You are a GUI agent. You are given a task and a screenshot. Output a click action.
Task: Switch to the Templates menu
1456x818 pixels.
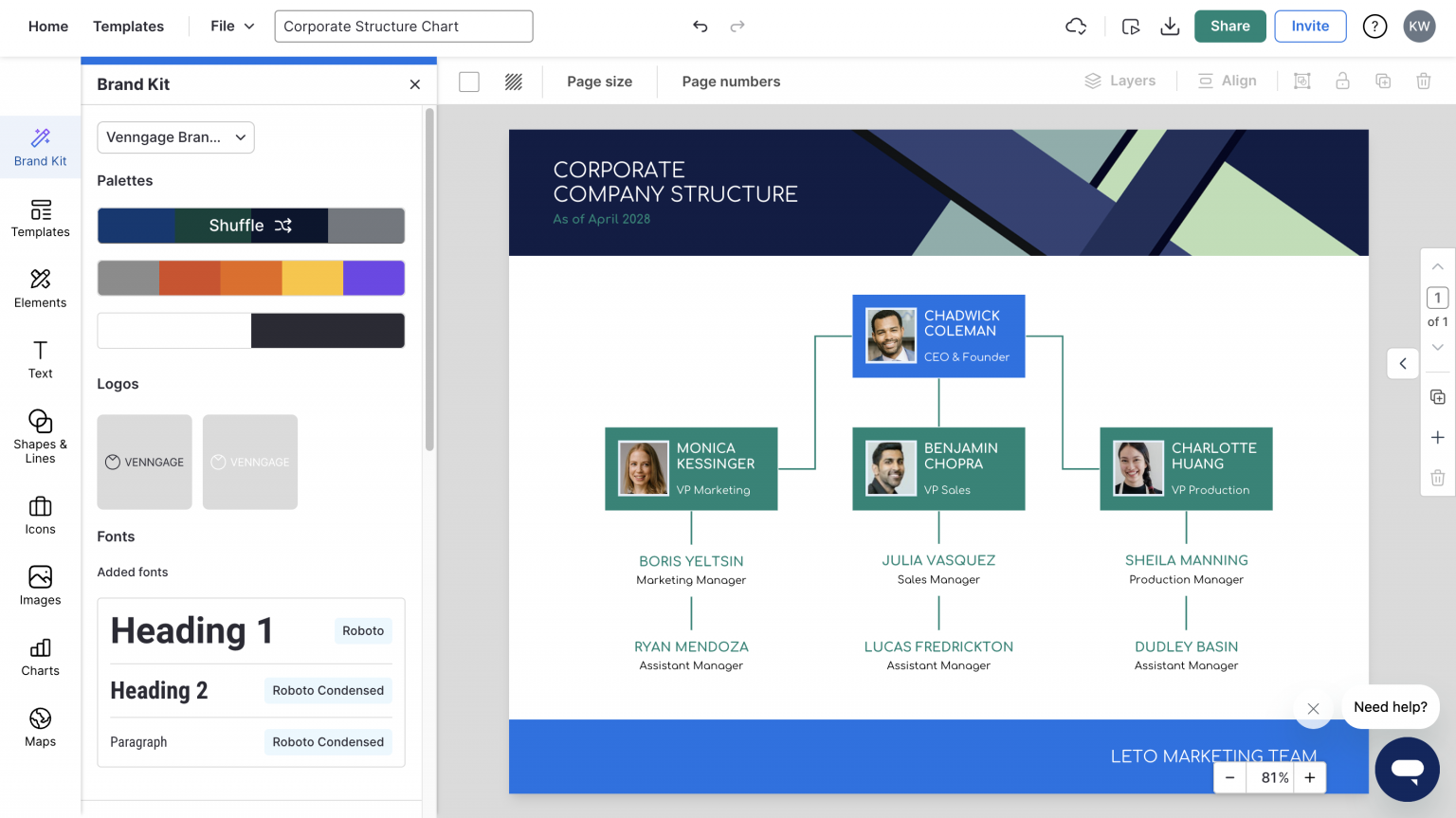pyautogui.click(x=128, y=26)
